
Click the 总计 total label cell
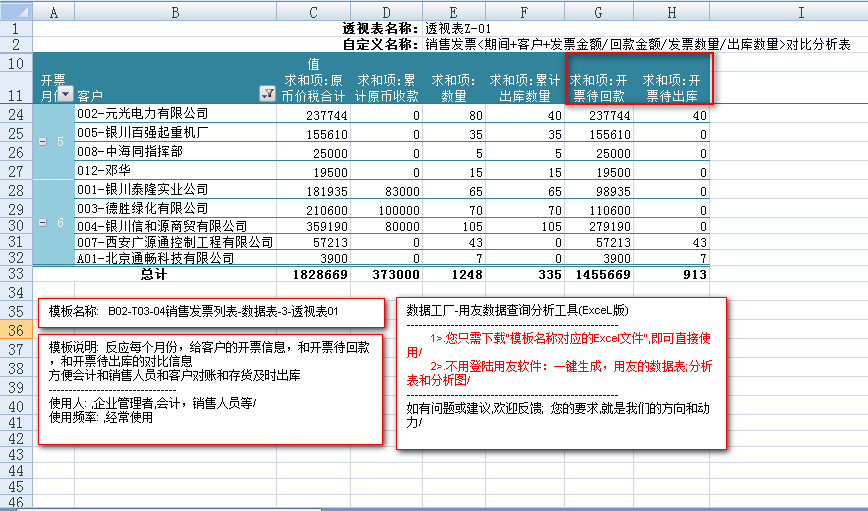(154, 273)
